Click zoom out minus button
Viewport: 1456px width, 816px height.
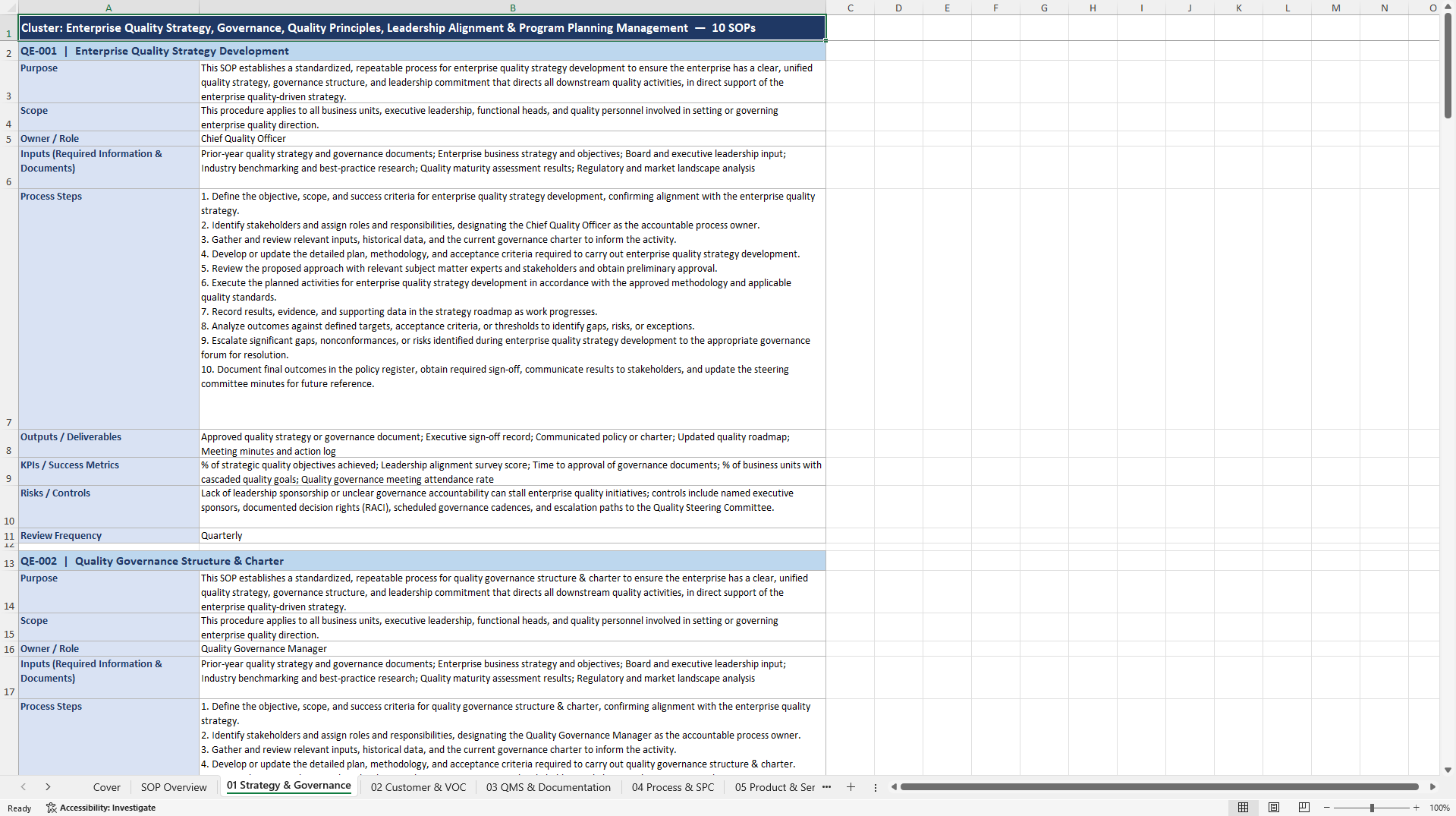(1326, 808)
